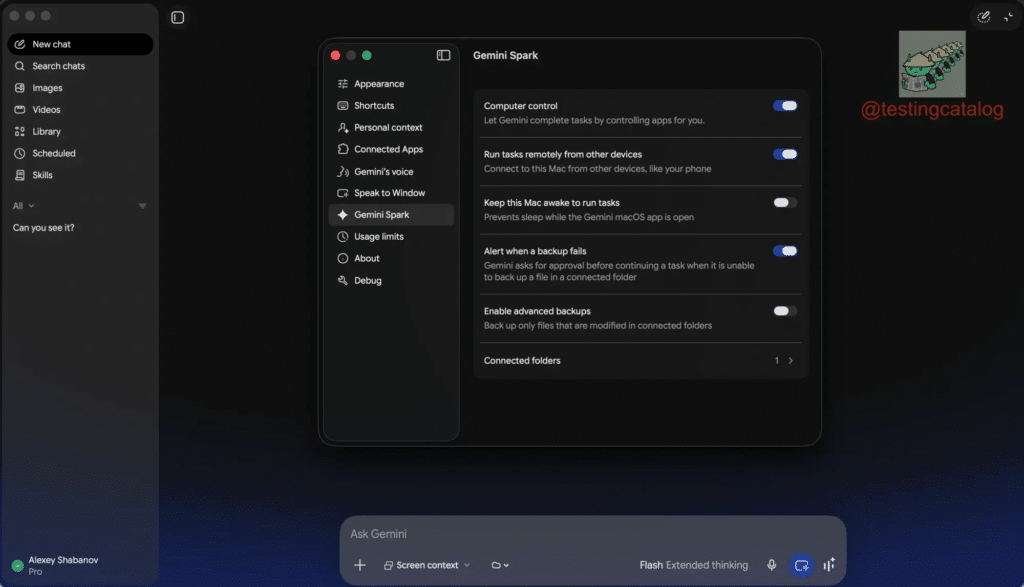Click the screen share highlighted icon
This screenshot has height=587, width=1024.
(x=801, y=565)
